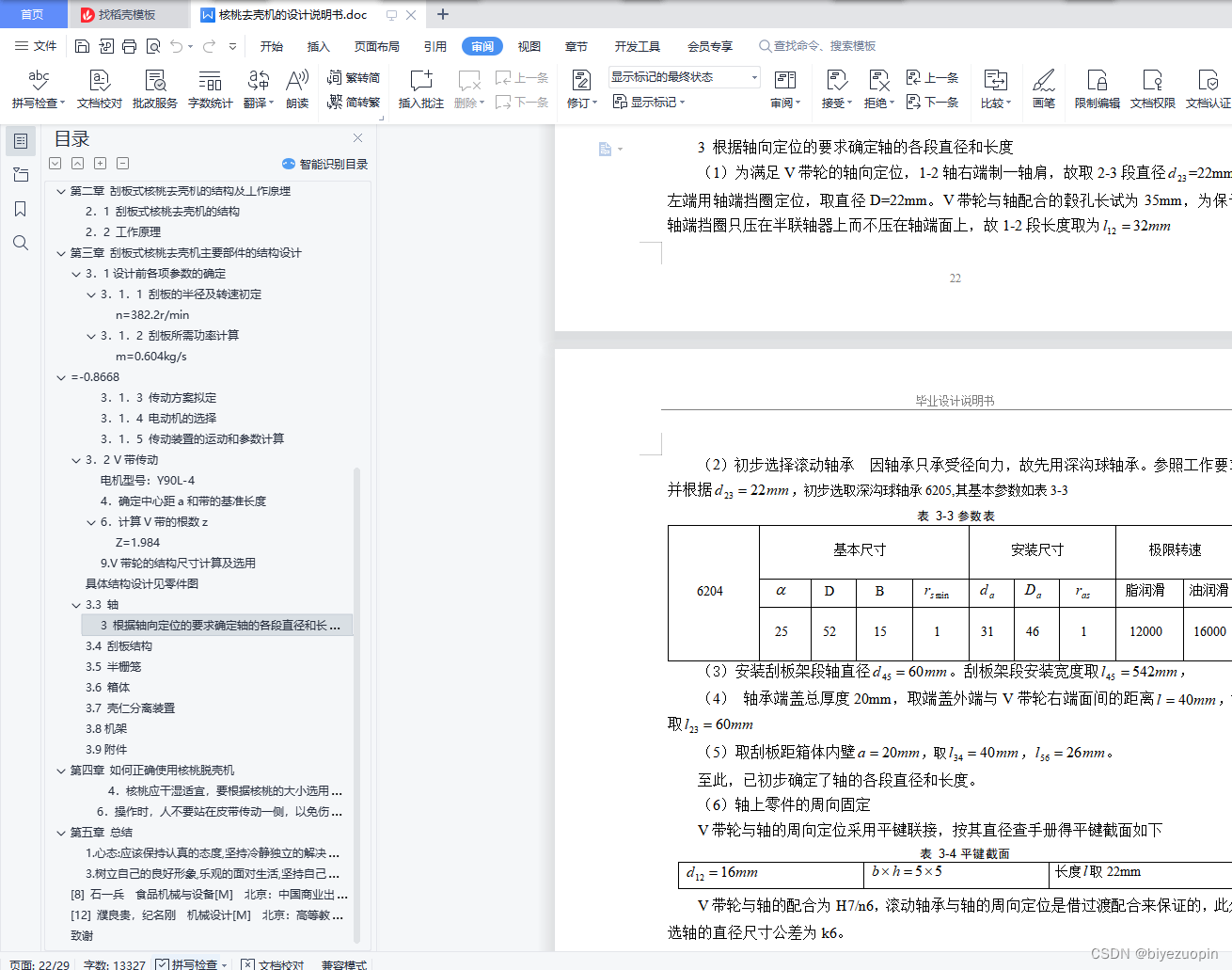Click the 字数: 13327 status bar entry

[115, 964]
